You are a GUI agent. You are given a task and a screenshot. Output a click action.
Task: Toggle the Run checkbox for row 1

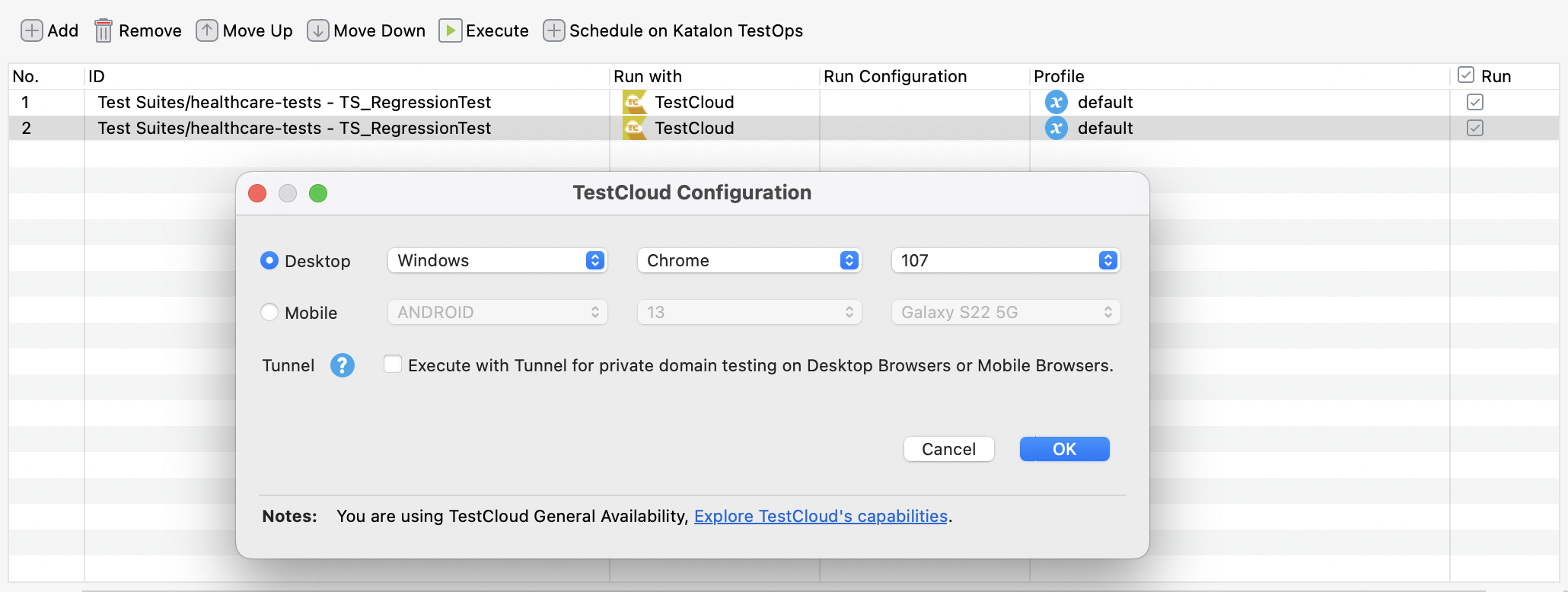pyautogui.click(x=1475, y=102)
